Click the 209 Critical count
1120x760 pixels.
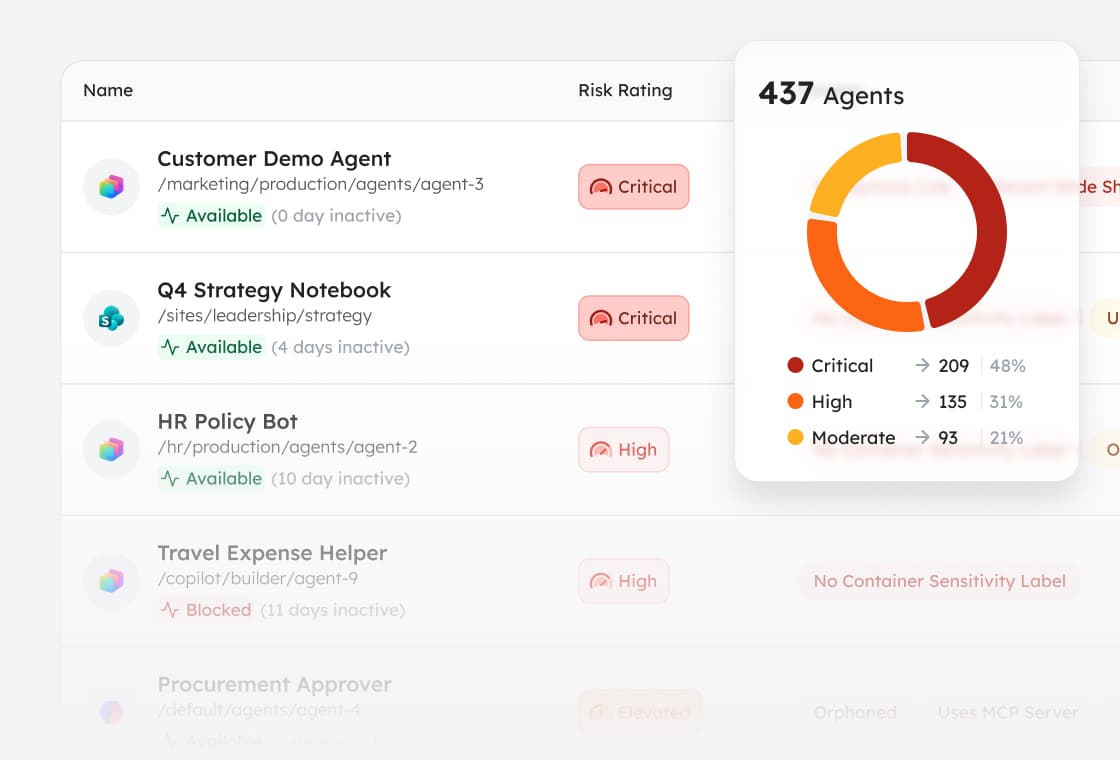[x=954, y=366]
